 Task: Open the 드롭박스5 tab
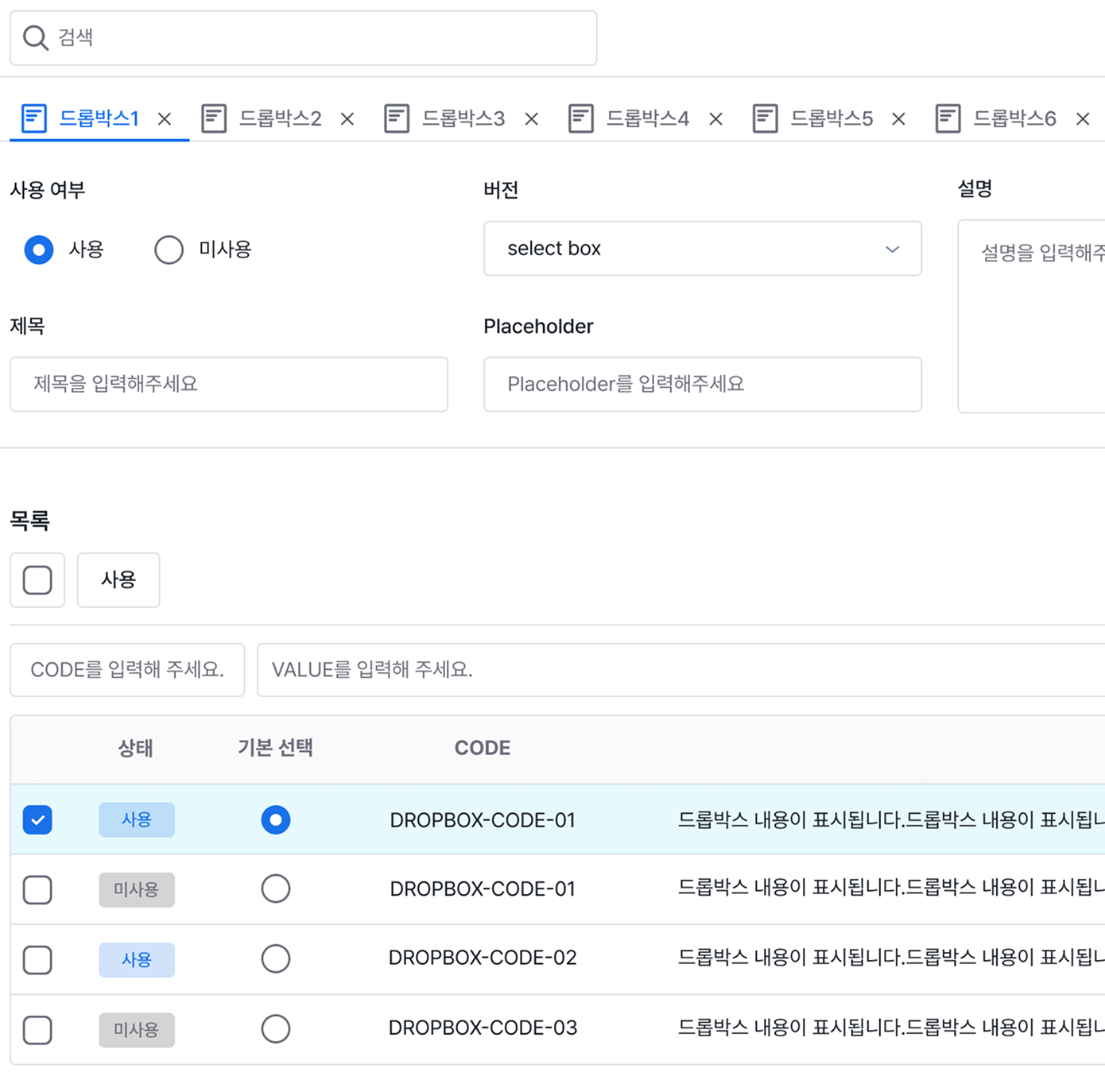pyautogui.click(x=832, y=118)
